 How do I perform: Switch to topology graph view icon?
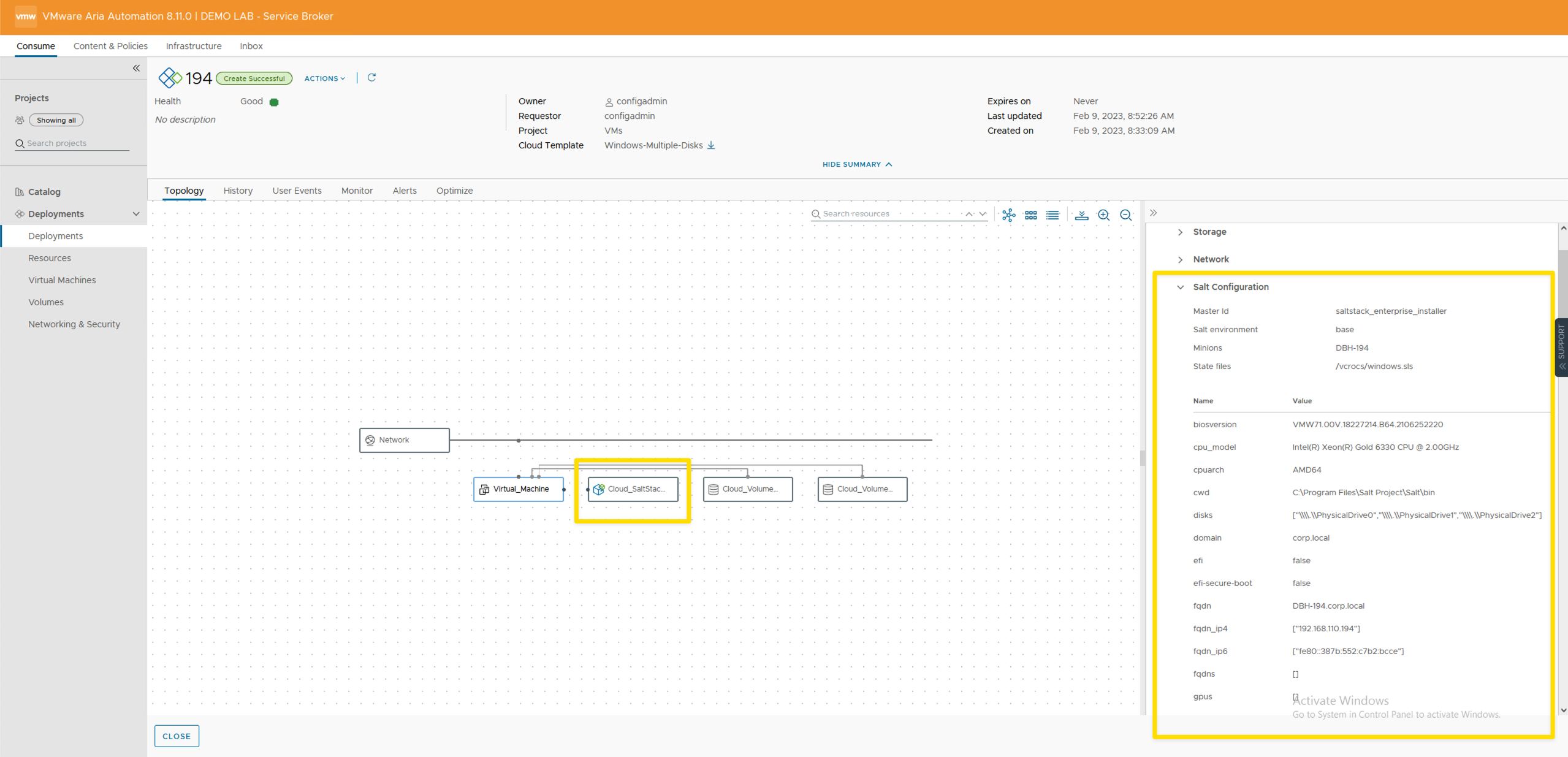point(1008,215)
